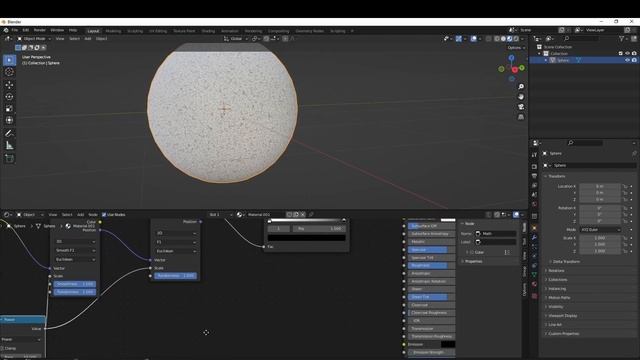This screenshot has height=360, width=640.
Task: Switch to the Modeling workspace tab
Action: pos(113,31)
